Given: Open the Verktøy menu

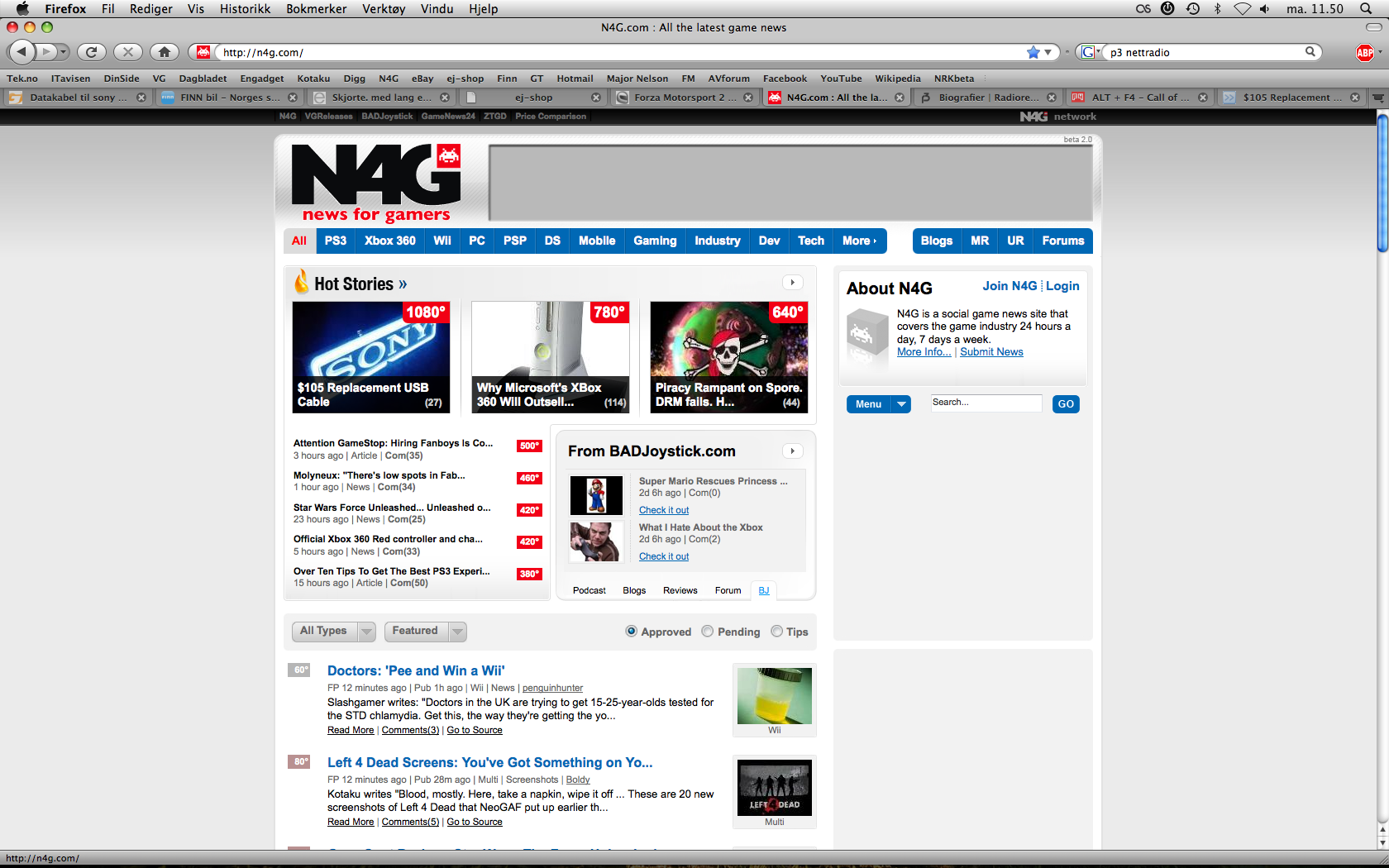Looking at the screenshot, I should coord(384,8).
